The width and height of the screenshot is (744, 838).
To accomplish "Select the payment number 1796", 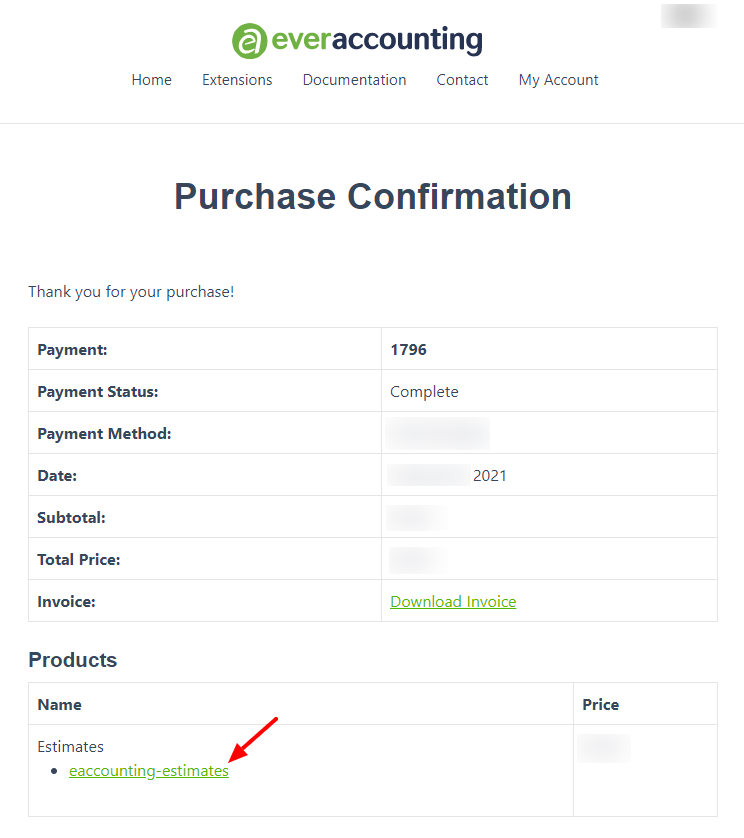I will tap(408, 350).
